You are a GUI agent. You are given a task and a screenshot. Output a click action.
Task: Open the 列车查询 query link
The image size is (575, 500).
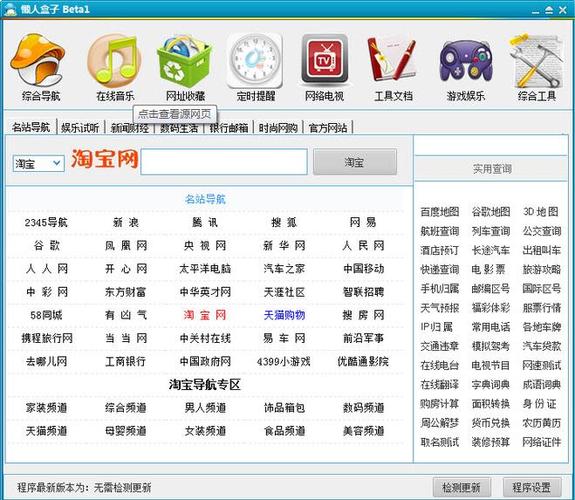click(491, 231)
